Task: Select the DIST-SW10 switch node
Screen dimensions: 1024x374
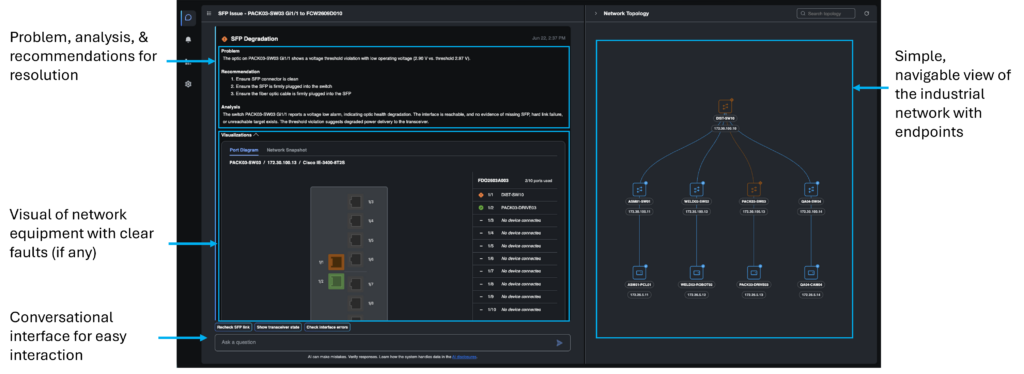Action: (x=724, y=107)
